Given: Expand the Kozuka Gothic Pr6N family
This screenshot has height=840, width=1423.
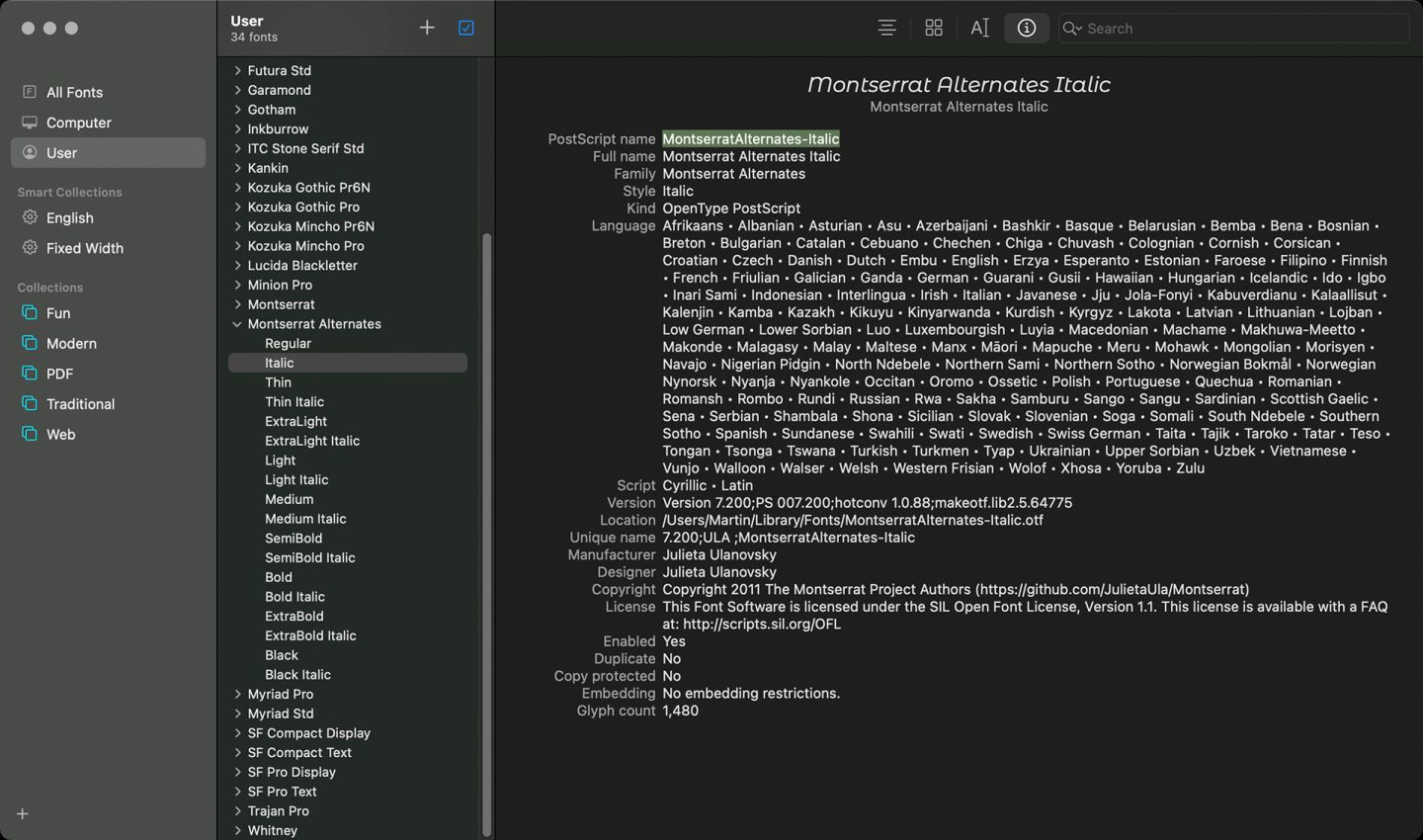Looking at the screenshot, I should [x=237, y=187].
